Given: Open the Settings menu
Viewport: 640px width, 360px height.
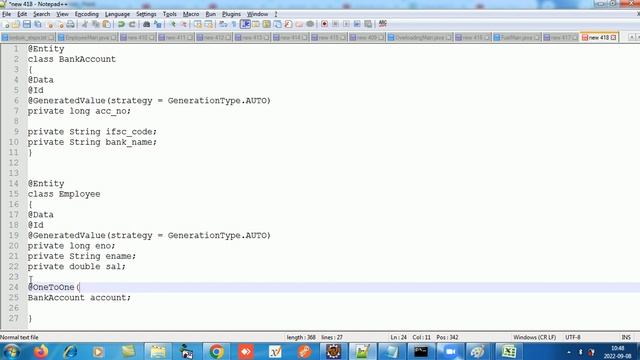Looking at the screenshot, I should point(146,14).
